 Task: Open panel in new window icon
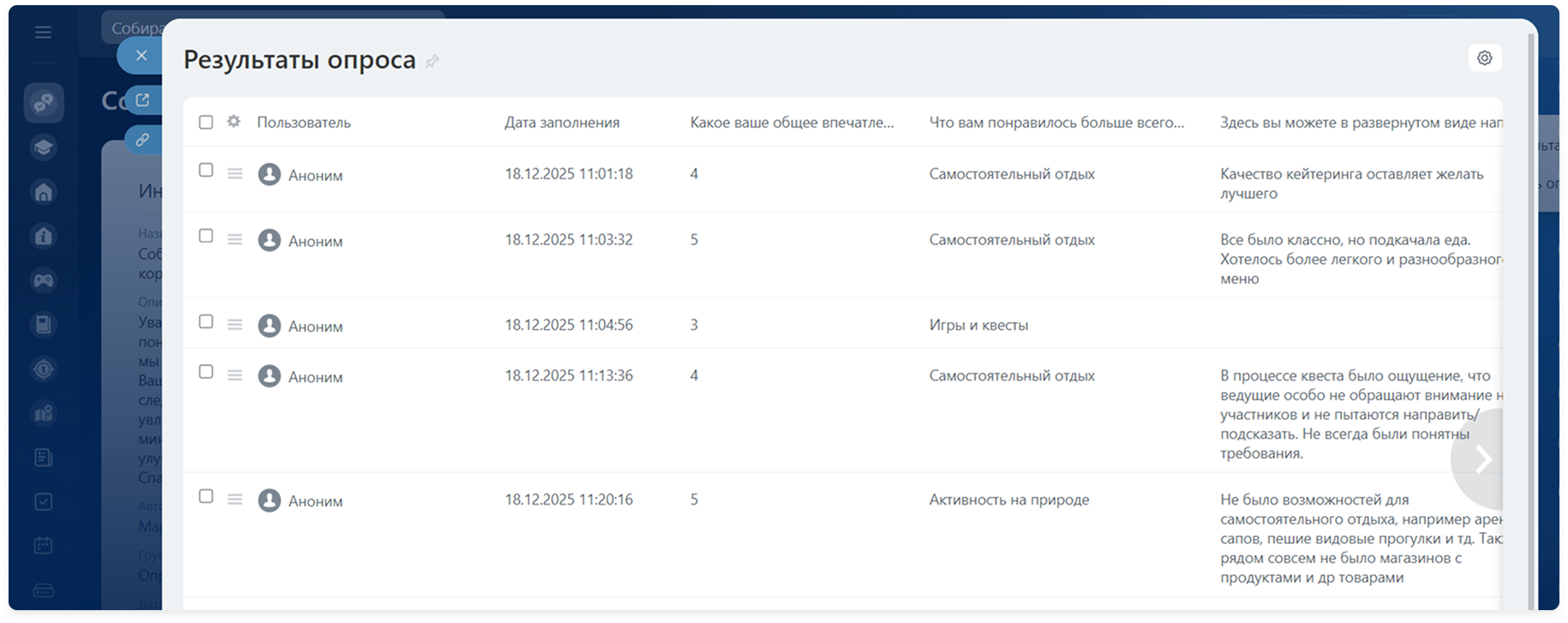pyautogui.click(x=142, y=100)
